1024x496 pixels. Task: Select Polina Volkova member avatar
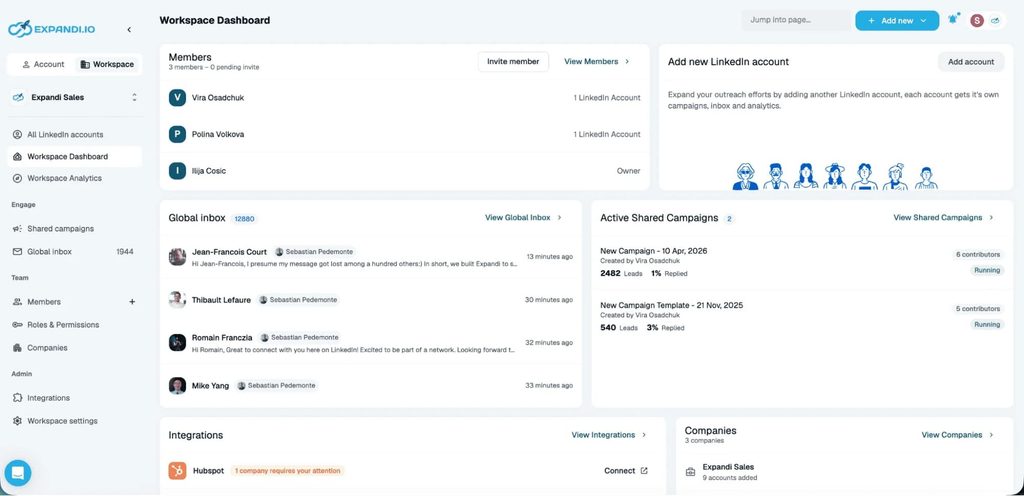(x=177, y=134)
